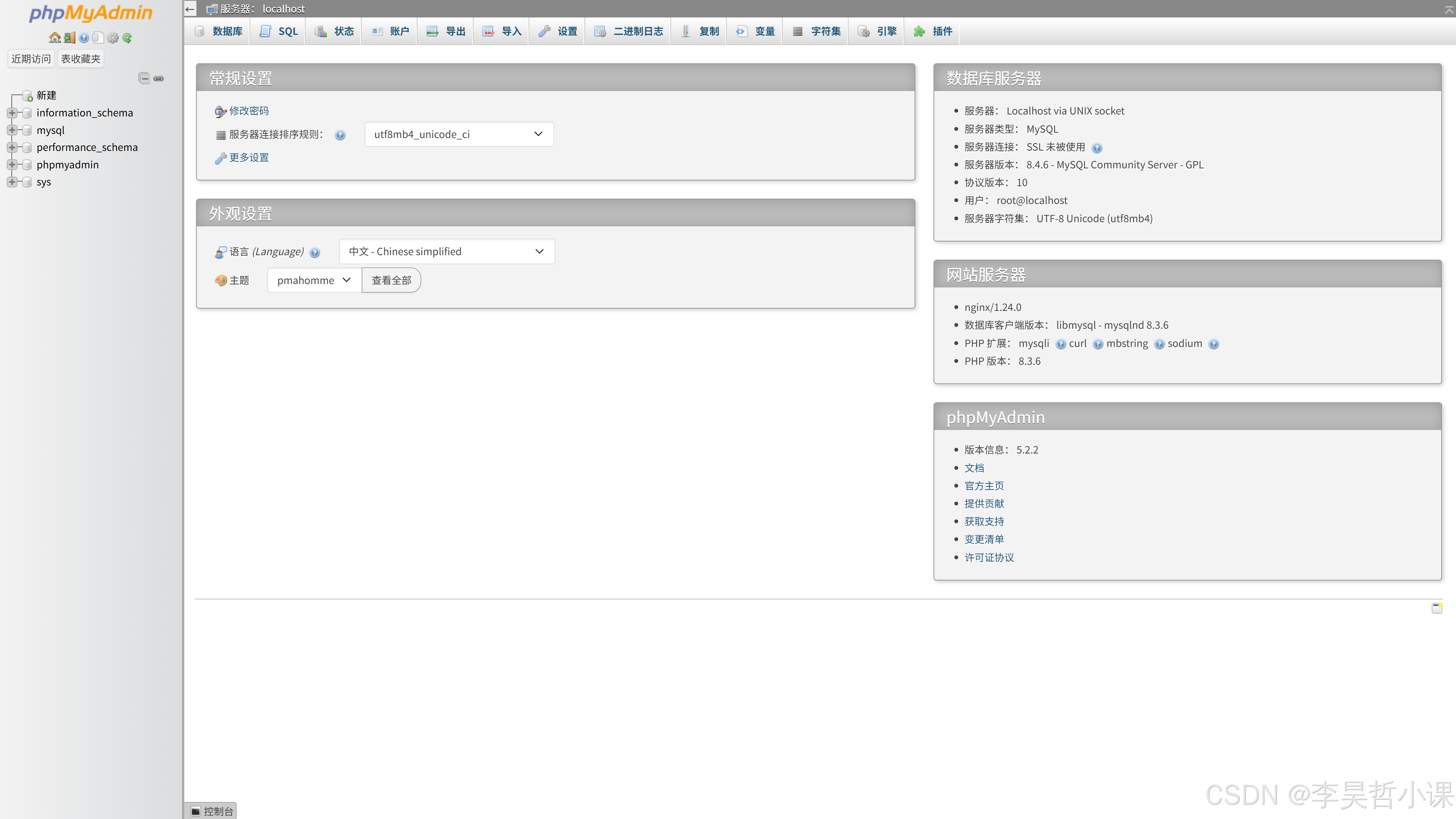The height and width of the screenshot is (819, 1456).
Task: Go to the 账户 tab
Action: pos(391,31)
